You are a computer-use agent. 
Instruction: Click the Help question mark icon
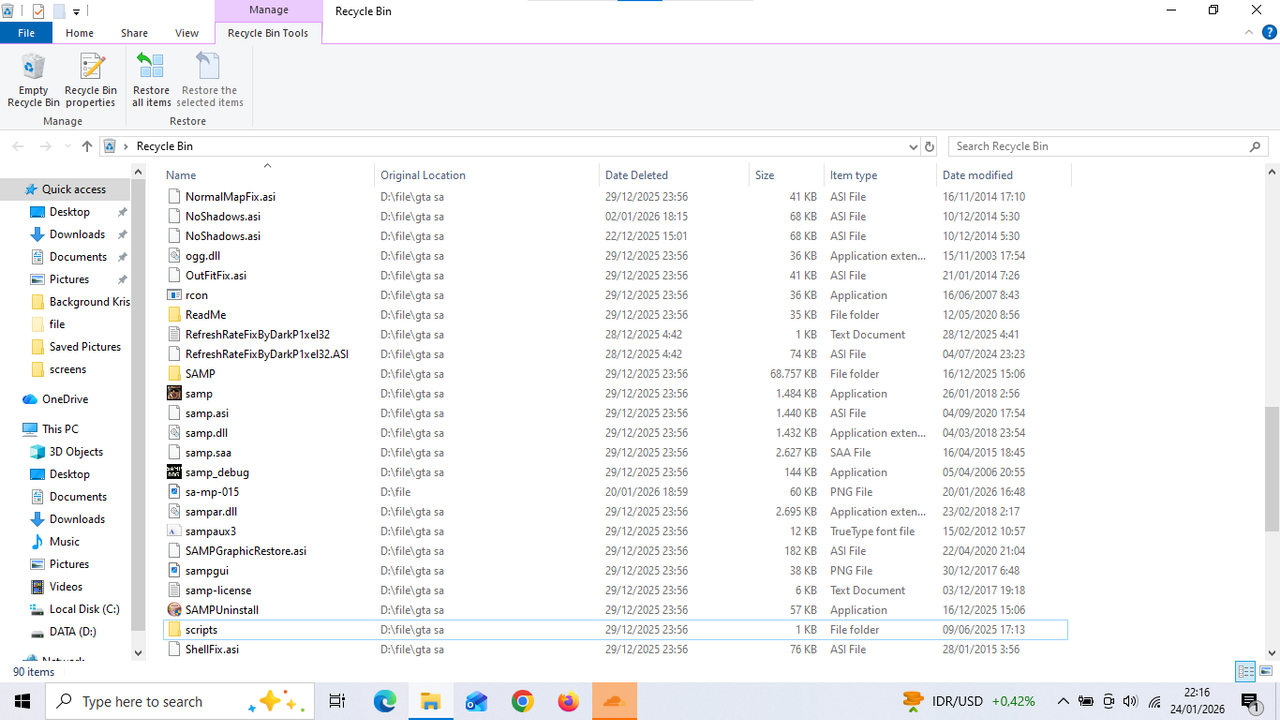[1270, 33]
